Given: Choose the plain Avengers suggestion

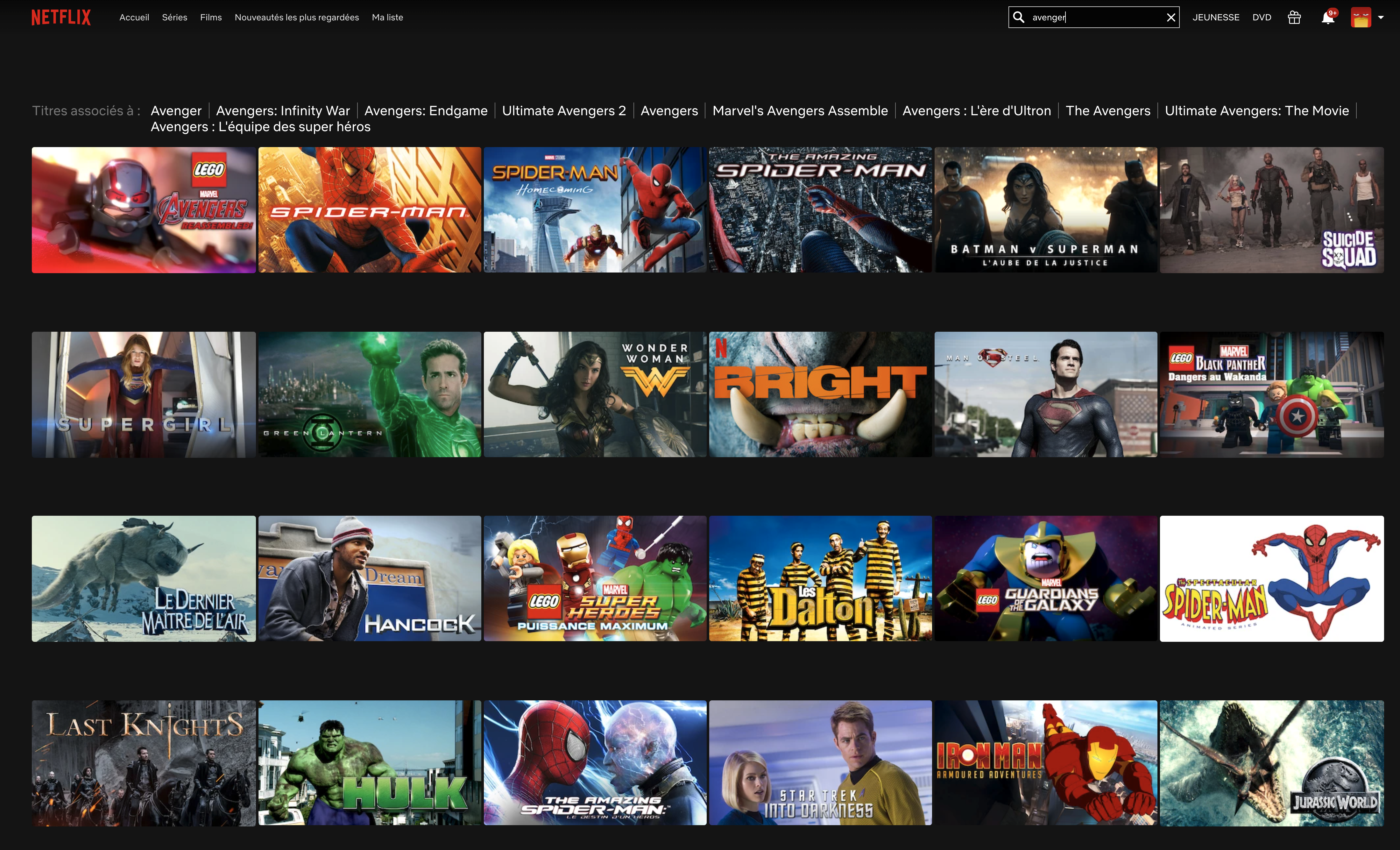Looking at the screenshot, I should tap(669, 111).
